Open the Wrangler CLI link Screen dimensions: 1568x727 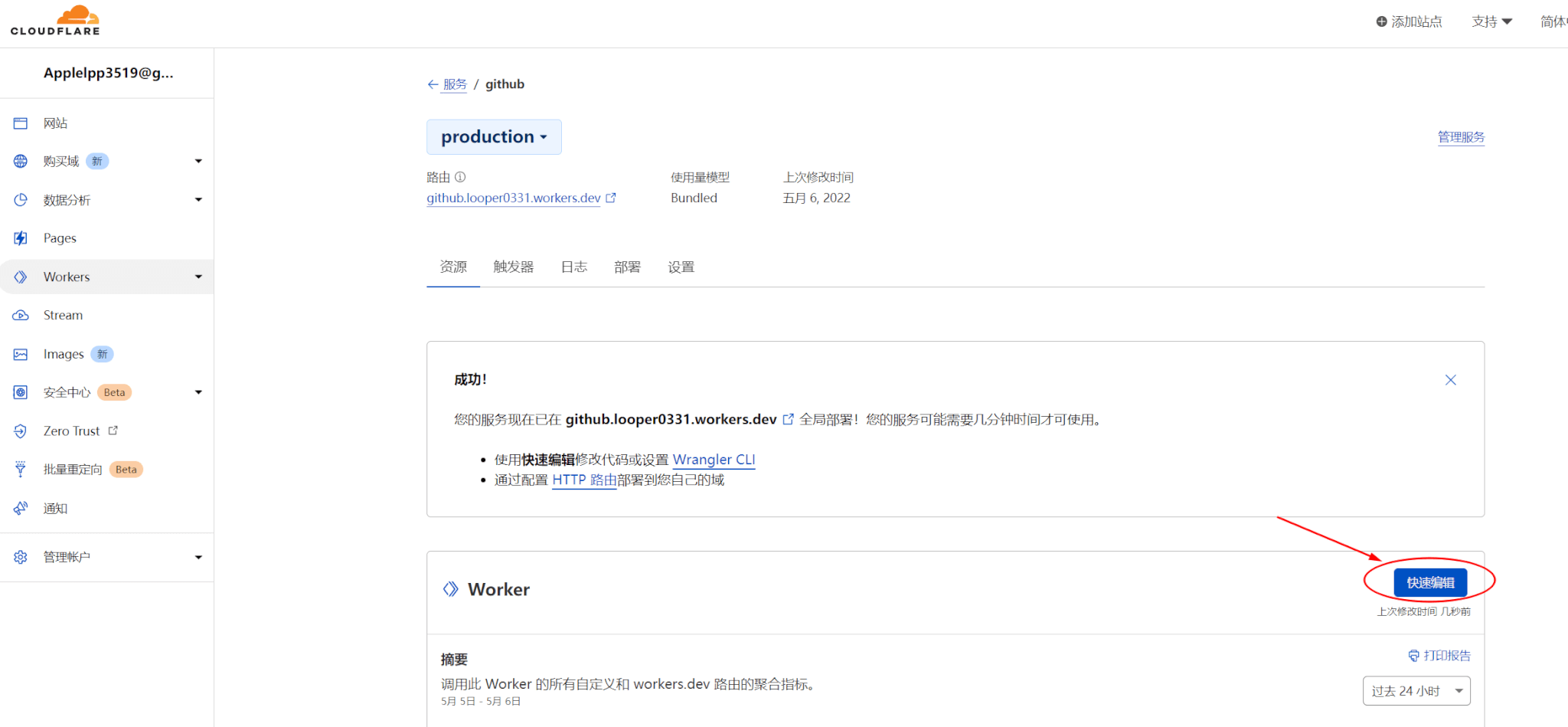pos(714,460)
